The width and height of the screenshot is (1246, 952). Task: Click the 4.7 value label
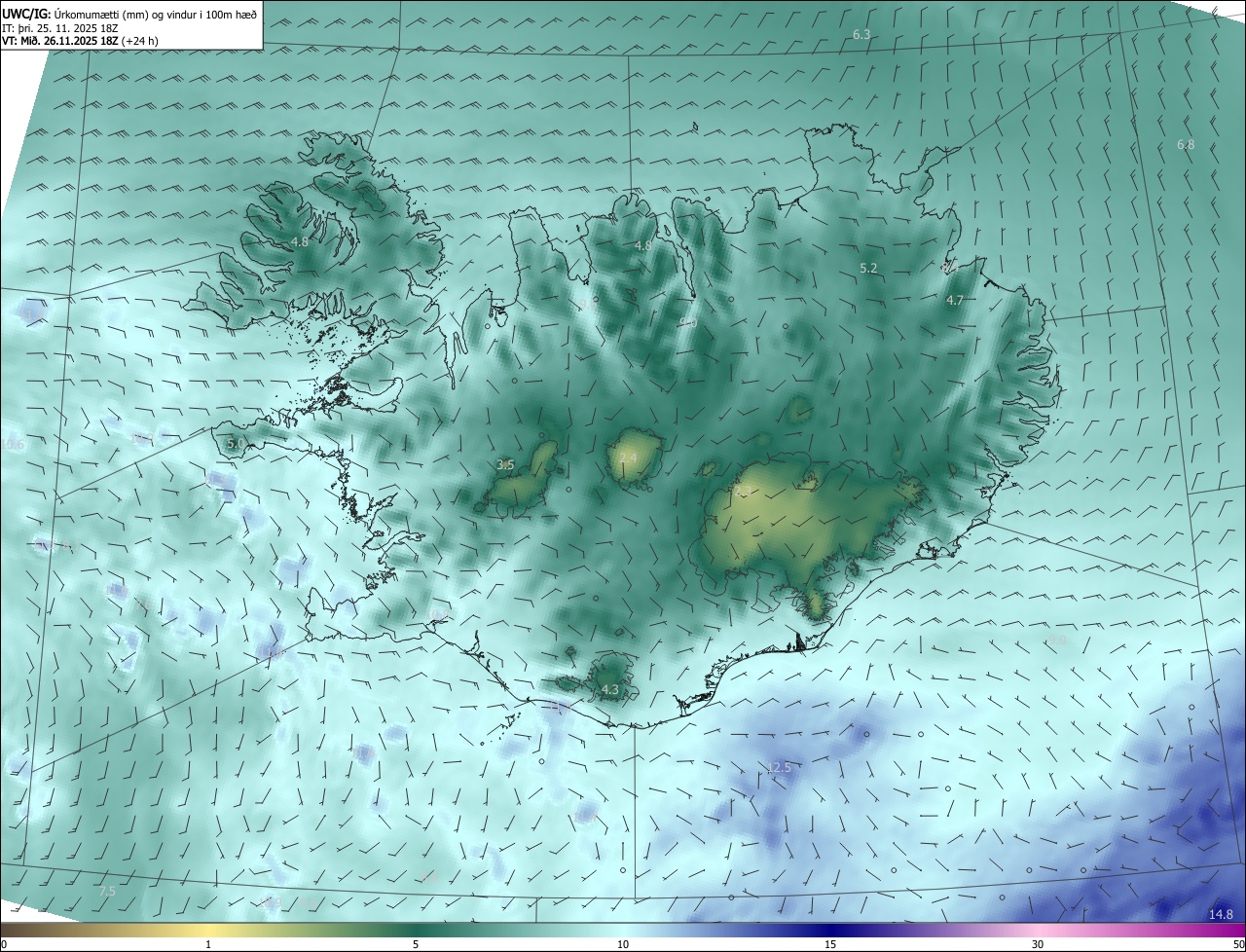click(x=955, y=301)
